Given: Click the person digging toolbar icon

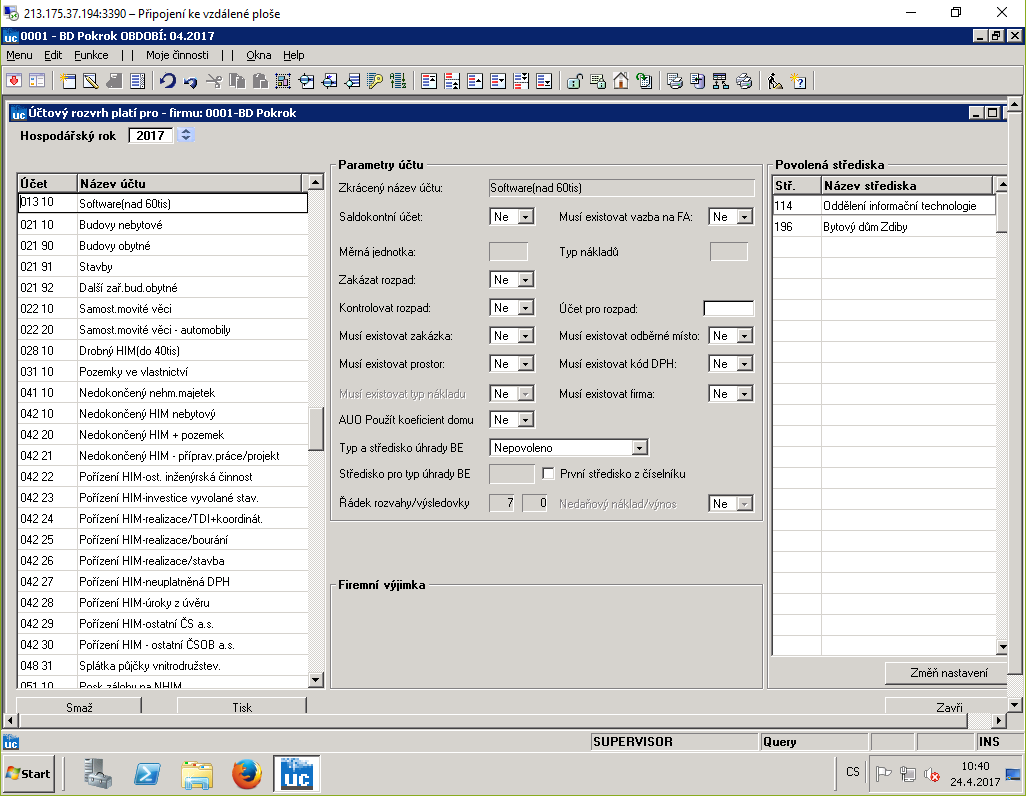Looking at the screenshot, I should coord(775,81).
